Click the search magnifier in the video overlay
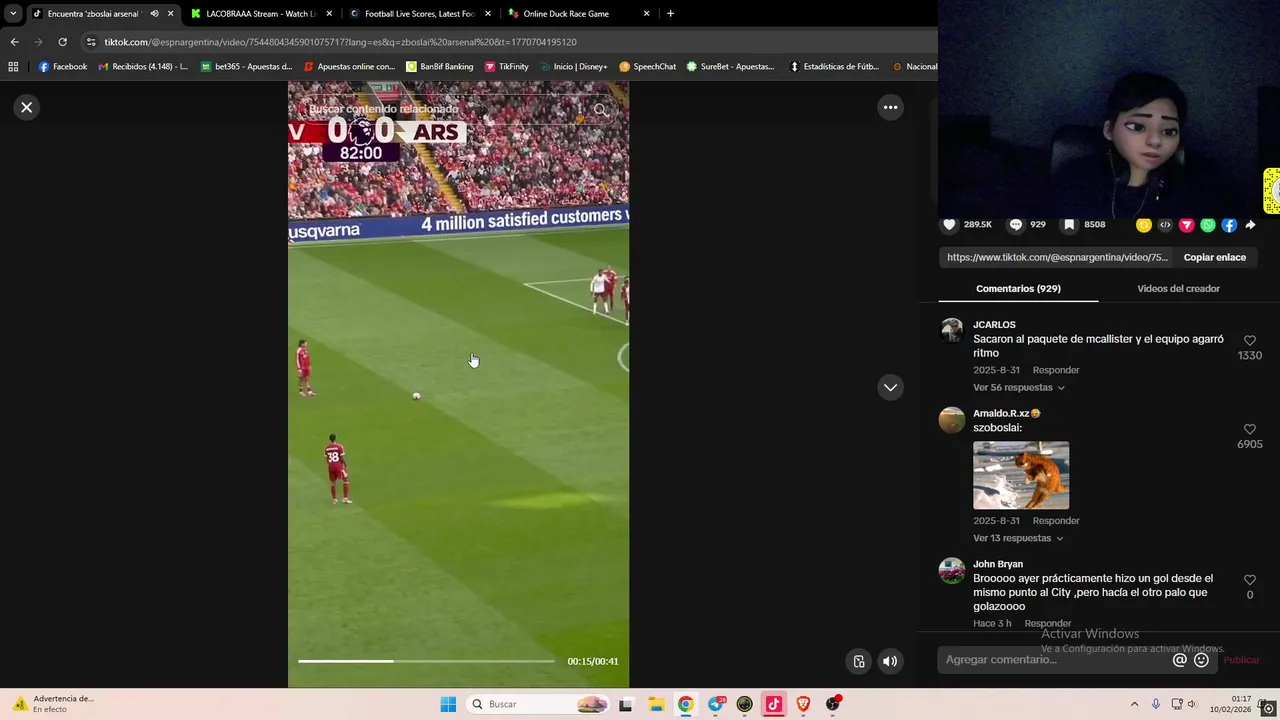The width and height of the screenshot is (1280, 720). tap(600, 110)
